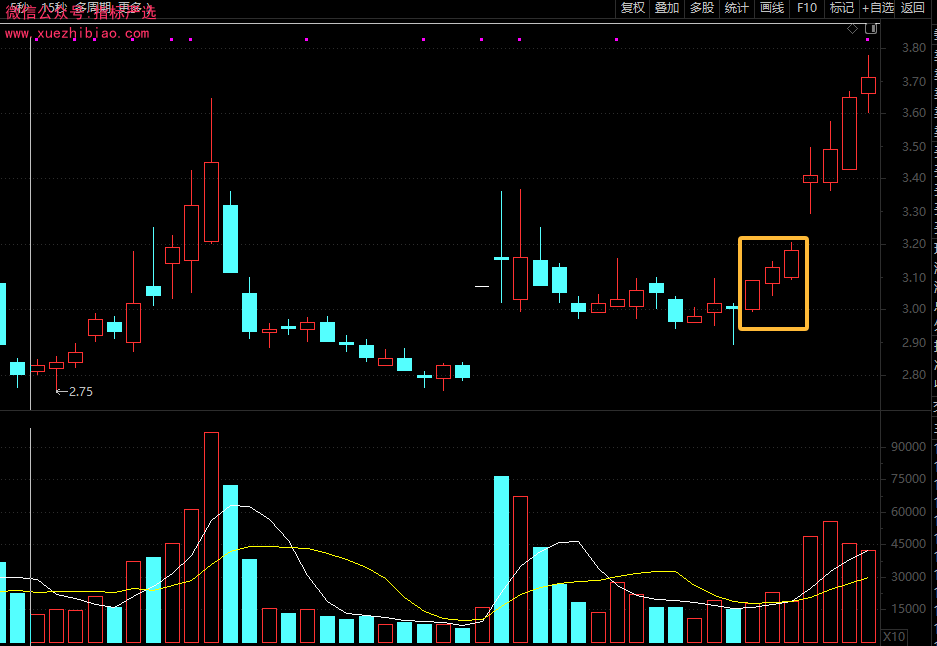The image size is (937, 646).
Task: Click the 返回 back button
Action: tap(912, 8)
